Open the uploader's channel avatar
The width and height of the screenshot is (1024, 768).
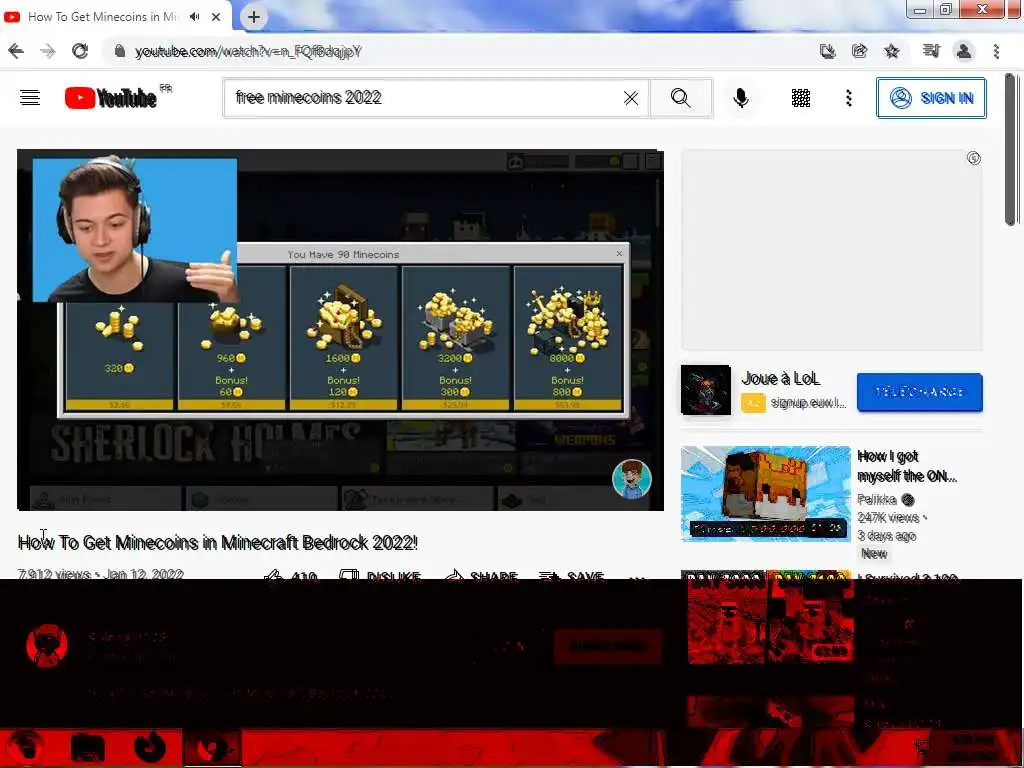point(47,646)
